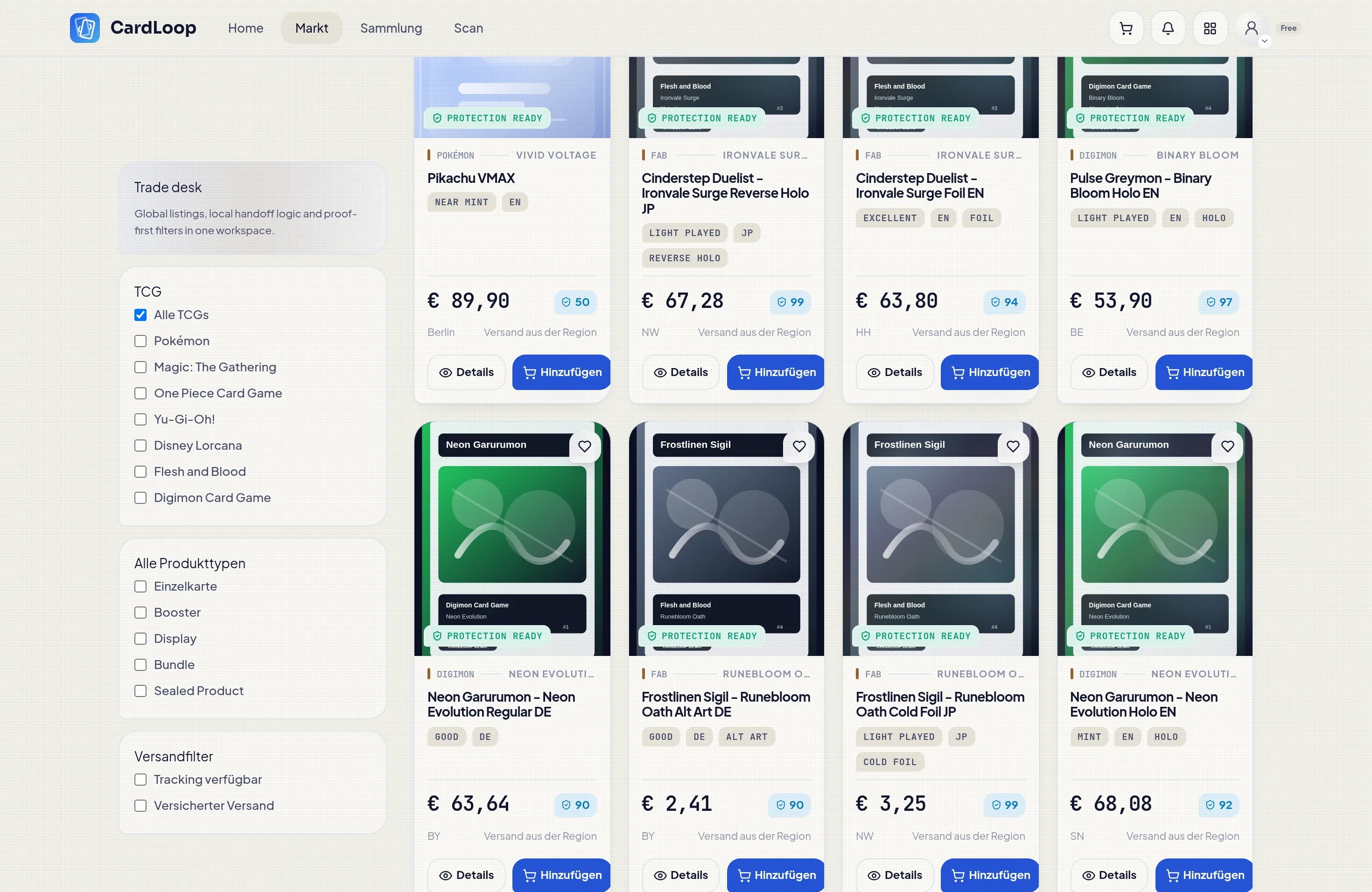
Task: Click trust score 99 badge on €67,28 listing
Action: 790,302
